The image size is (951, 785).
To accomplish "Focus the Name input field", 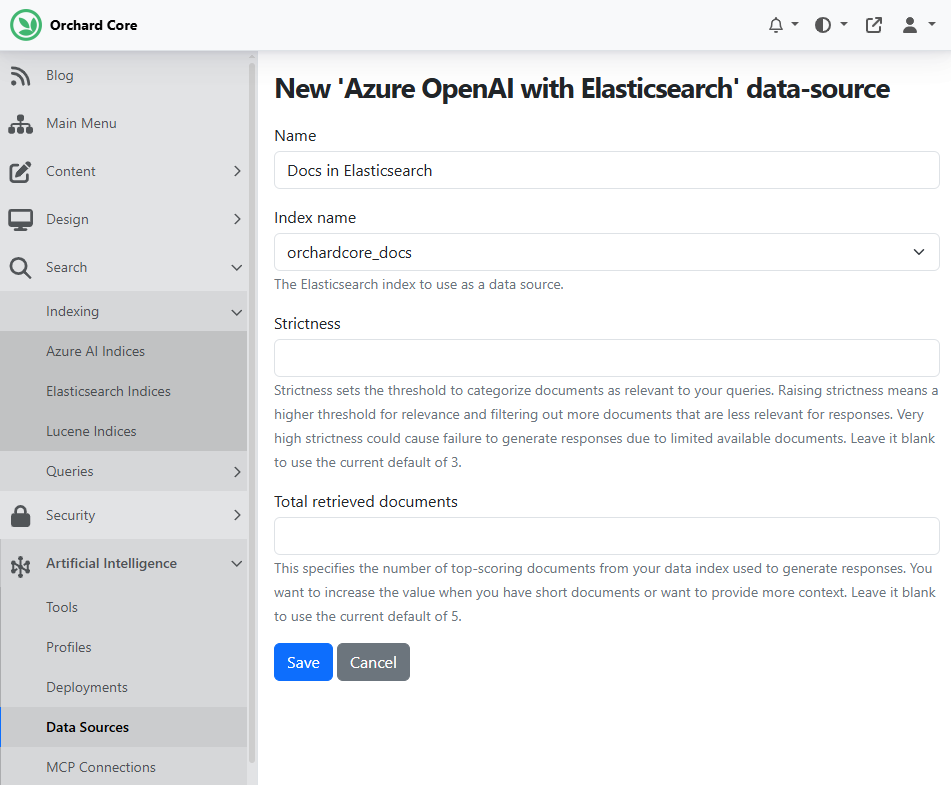I will (607, 170).
